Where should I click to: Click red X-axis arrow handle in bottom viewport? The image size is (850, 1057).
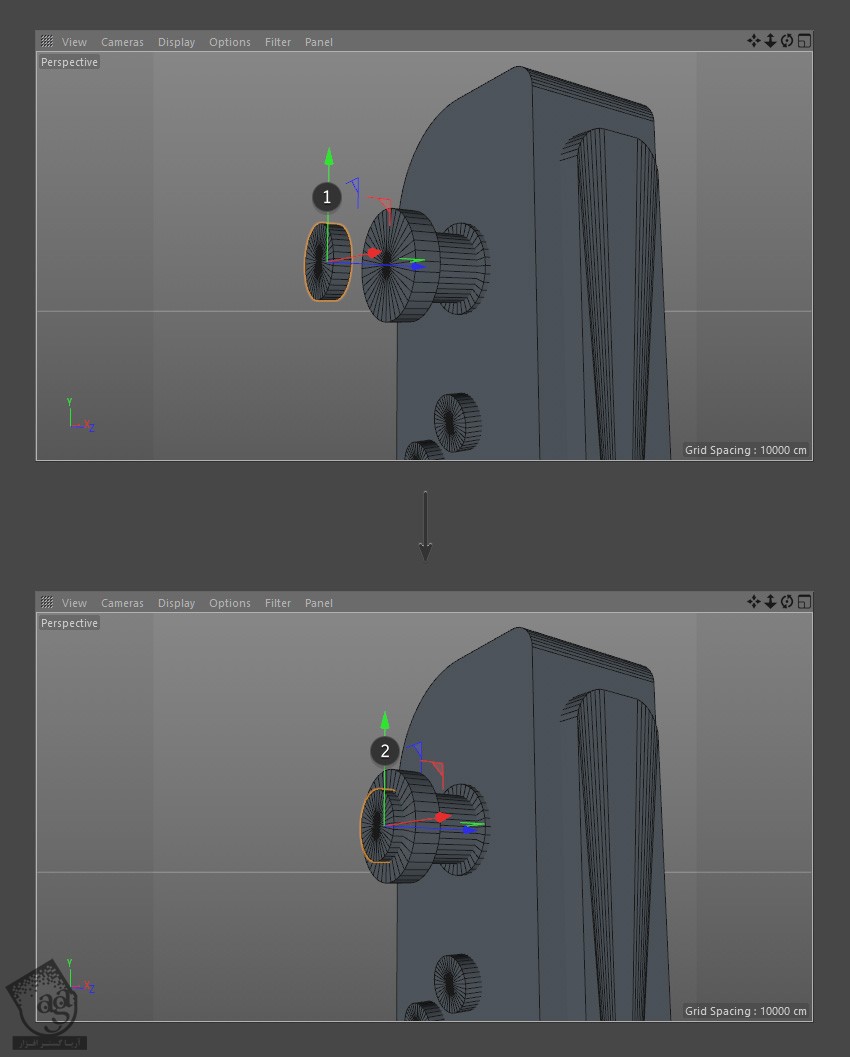(x=443, y=817)
